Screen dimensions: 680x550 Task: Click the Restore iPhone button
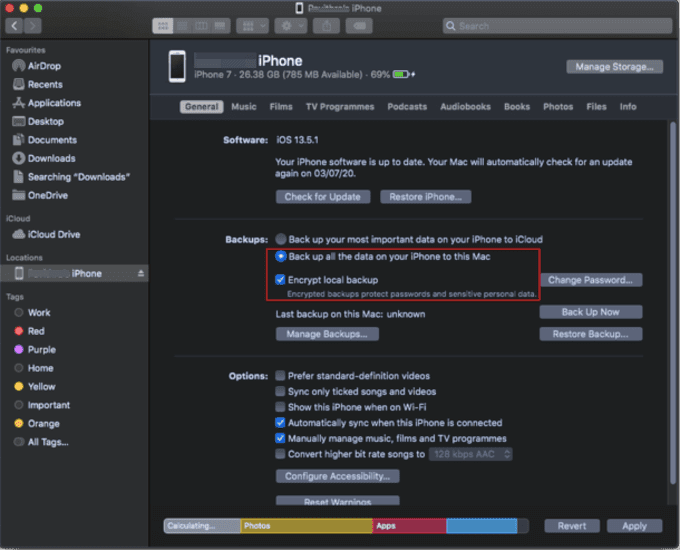pyautogui.click(x=425, y=197)
